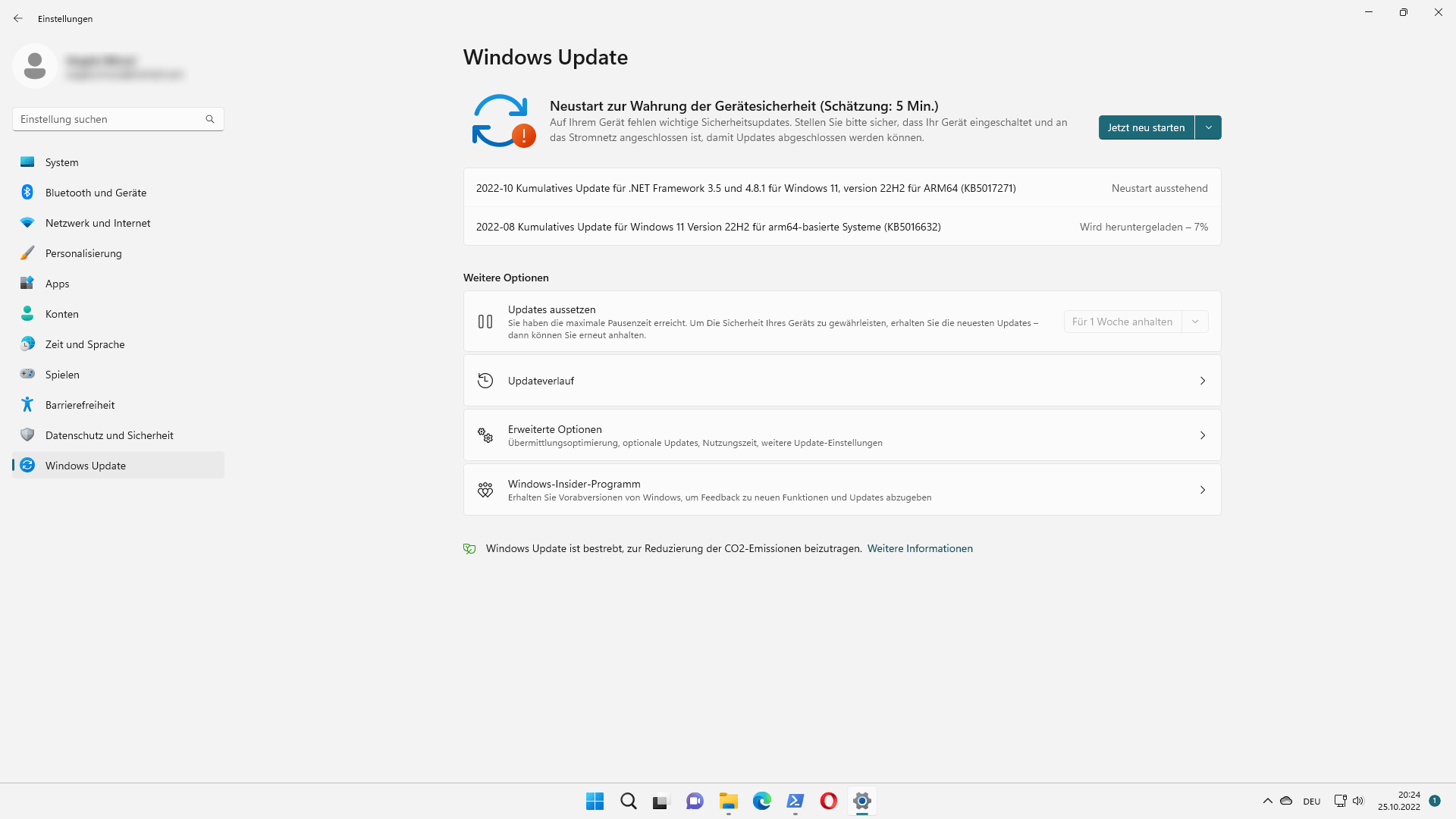Viewport: 1456px width, 819px height.
Task: Open the user account avatar
Action: pyautogui.click(x=35, y=66)
